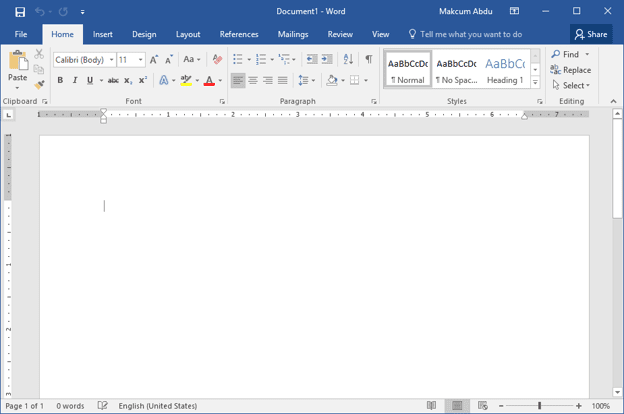The height and width of the screenshot is (414, 624).
Task: Expand Paste options arrow below Paste
Action: click(18, 88)
